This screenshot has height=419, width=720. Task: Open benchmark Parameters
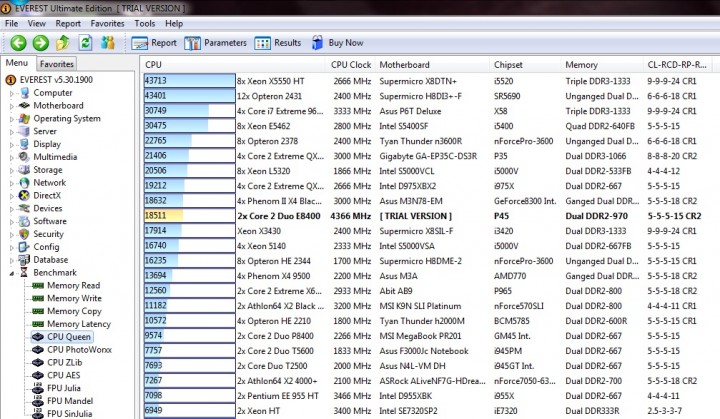click(x=215, y=43)
